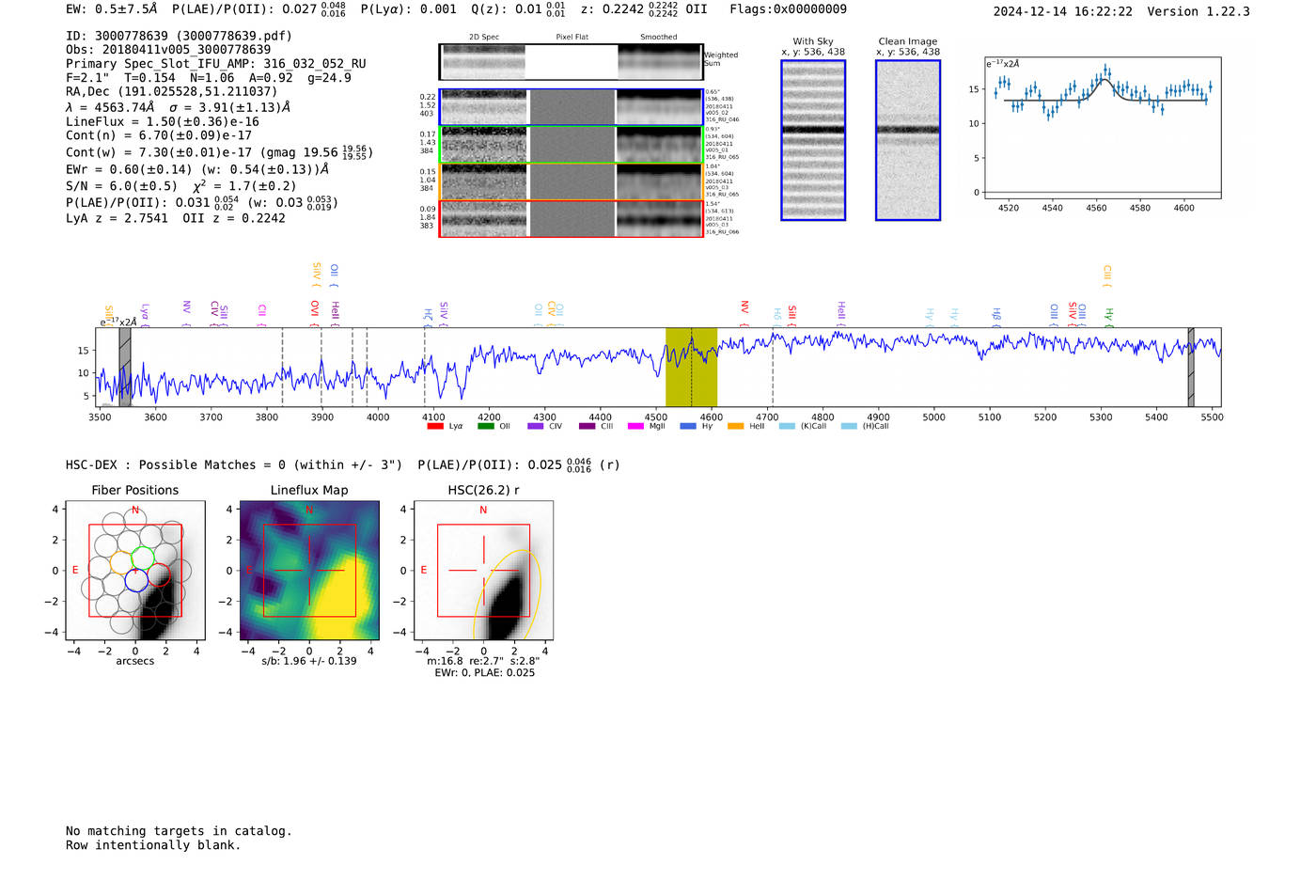Click the Primary Spec_Slot_IFU_AMP line

(216, 64)
